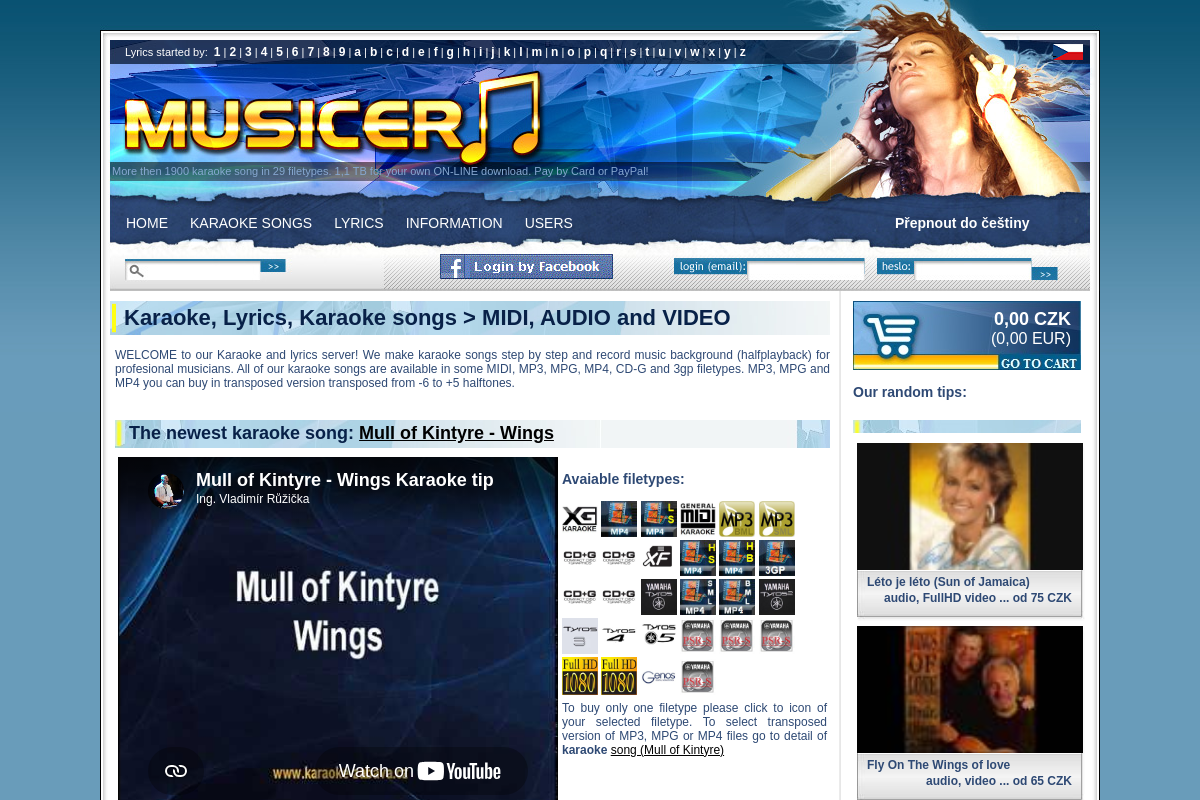
Task: Choose the MP3 BML filetype icon
Action: click(737, 519)
